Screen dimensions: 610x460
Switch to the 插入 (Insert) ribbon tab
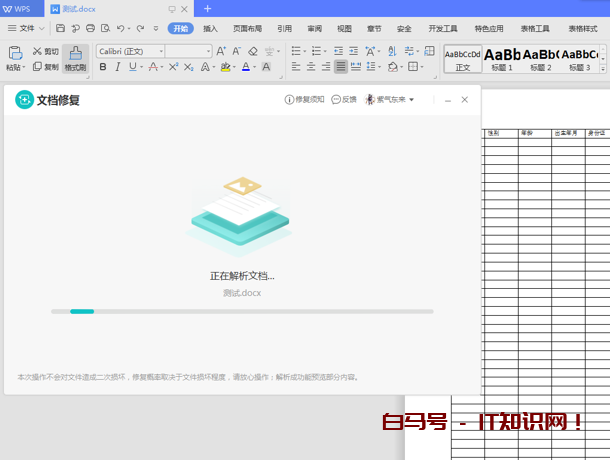point(210,29)
